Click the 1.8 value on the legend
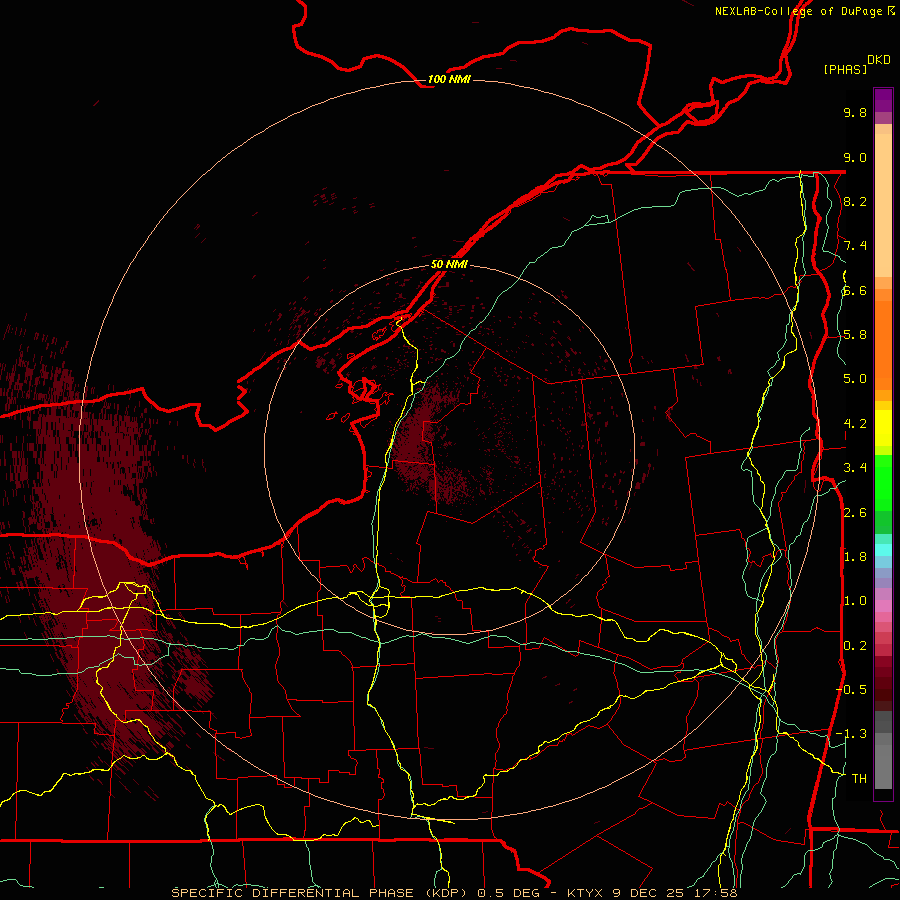The height and width of the screenshot is (900, 900). pyautogui.click(x=855, y=557)
